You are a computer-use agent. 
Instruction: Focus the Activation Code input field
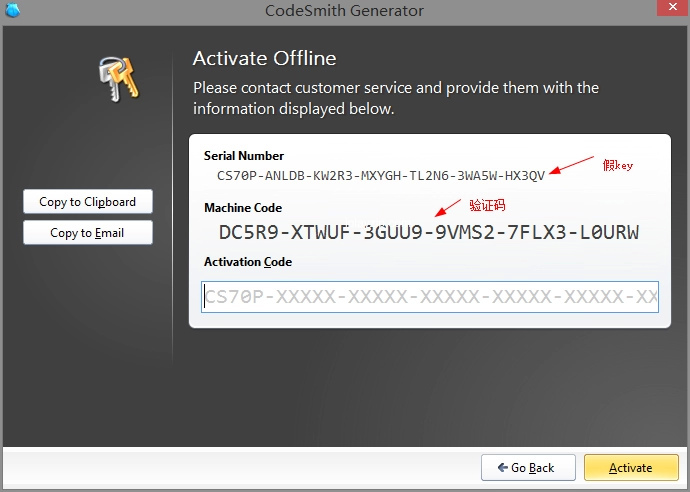pyautogui.click(x=429, y=297)
